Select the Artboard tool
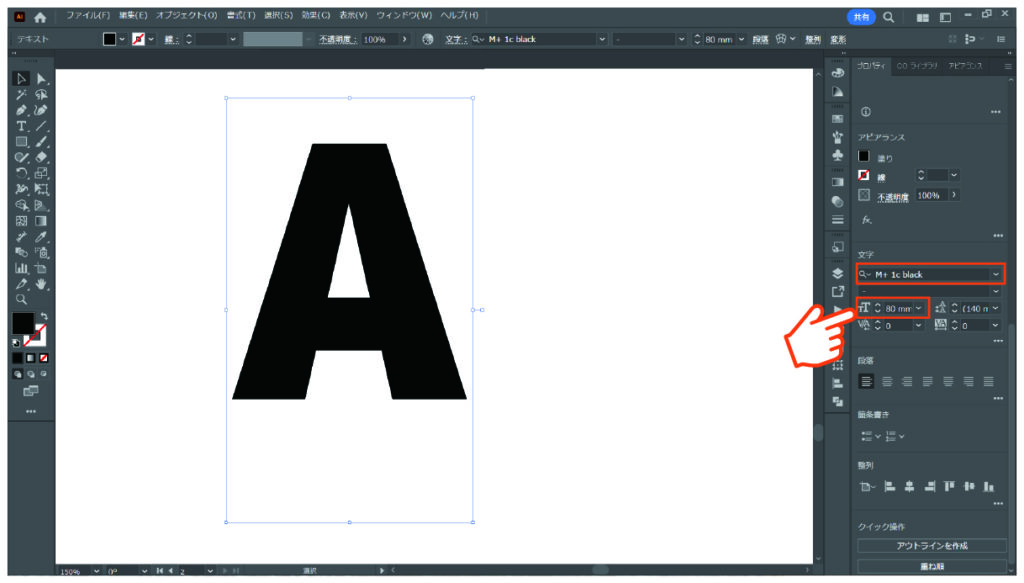Image resolution: width=1024 pixels, height=583 pixels. click(x=41, y=268)
